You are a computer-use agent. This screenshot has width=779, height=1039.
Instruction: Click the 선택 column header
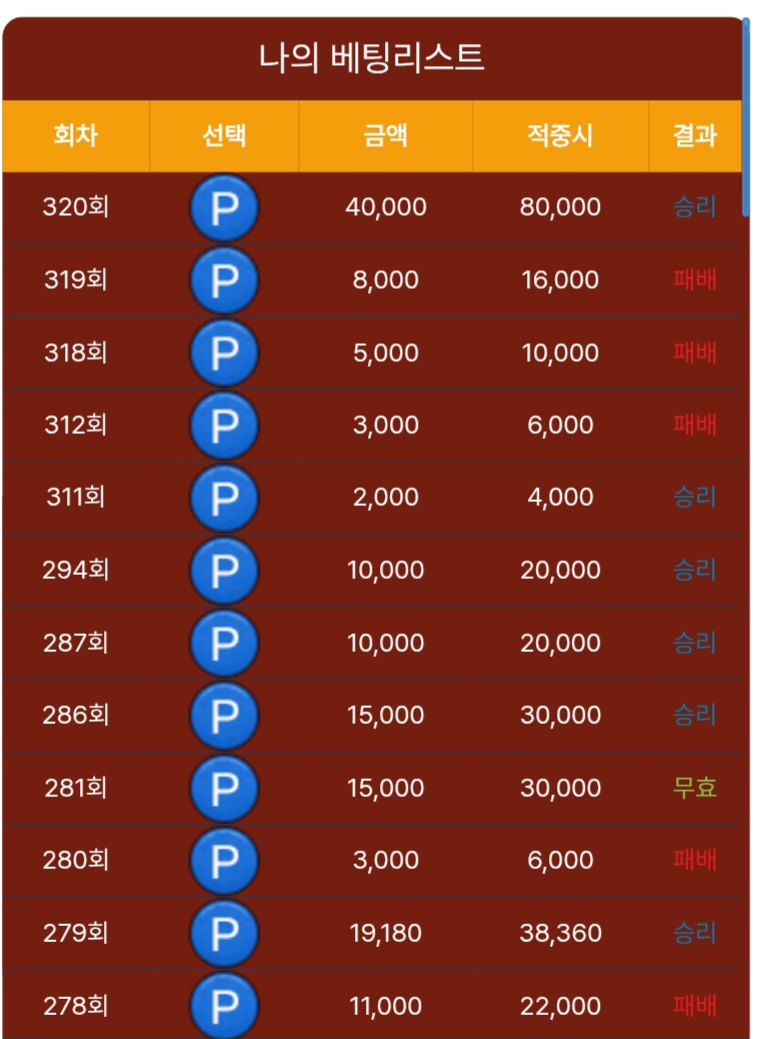point(224,136)
